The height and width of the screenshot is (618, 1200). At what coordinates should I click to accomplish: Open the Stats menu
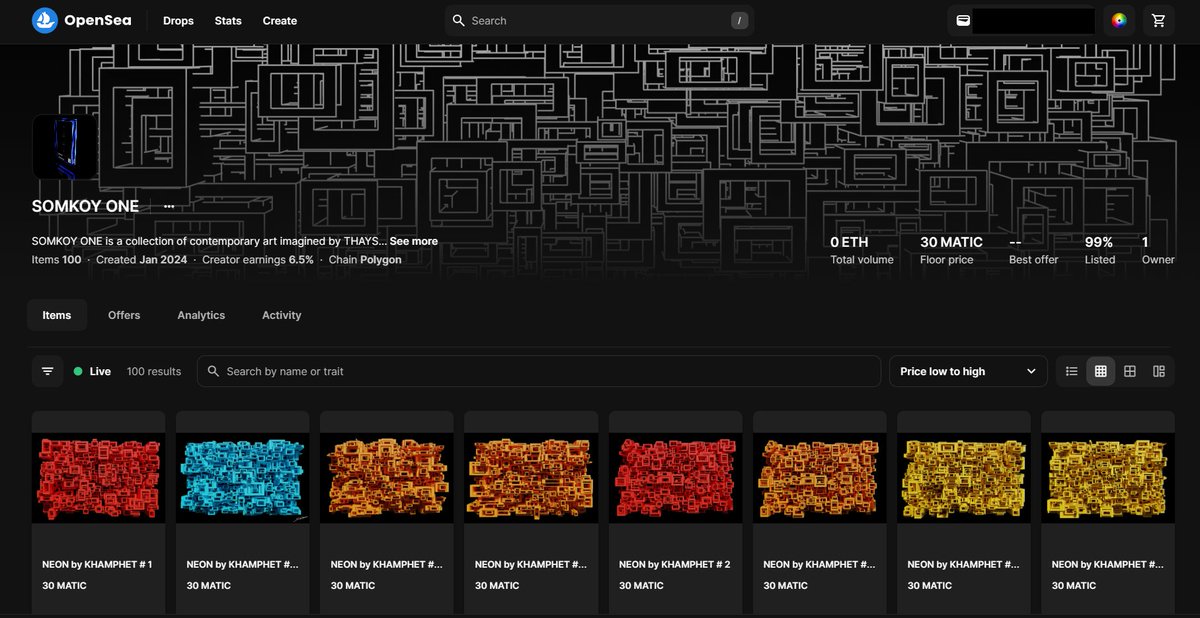coord(228,20)
